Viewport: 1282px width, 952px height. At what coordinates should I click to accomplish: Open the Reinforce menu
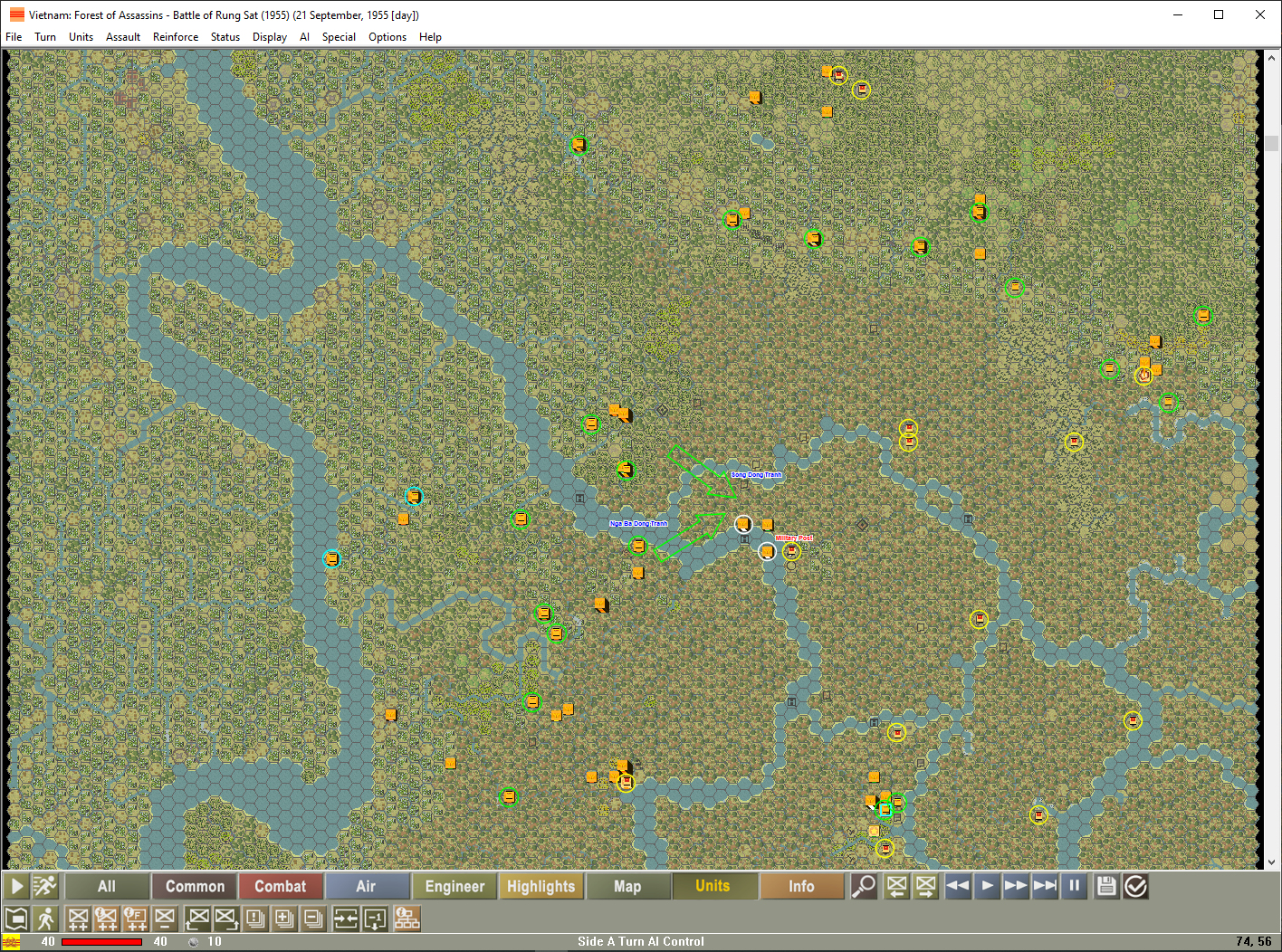[176, 37]
